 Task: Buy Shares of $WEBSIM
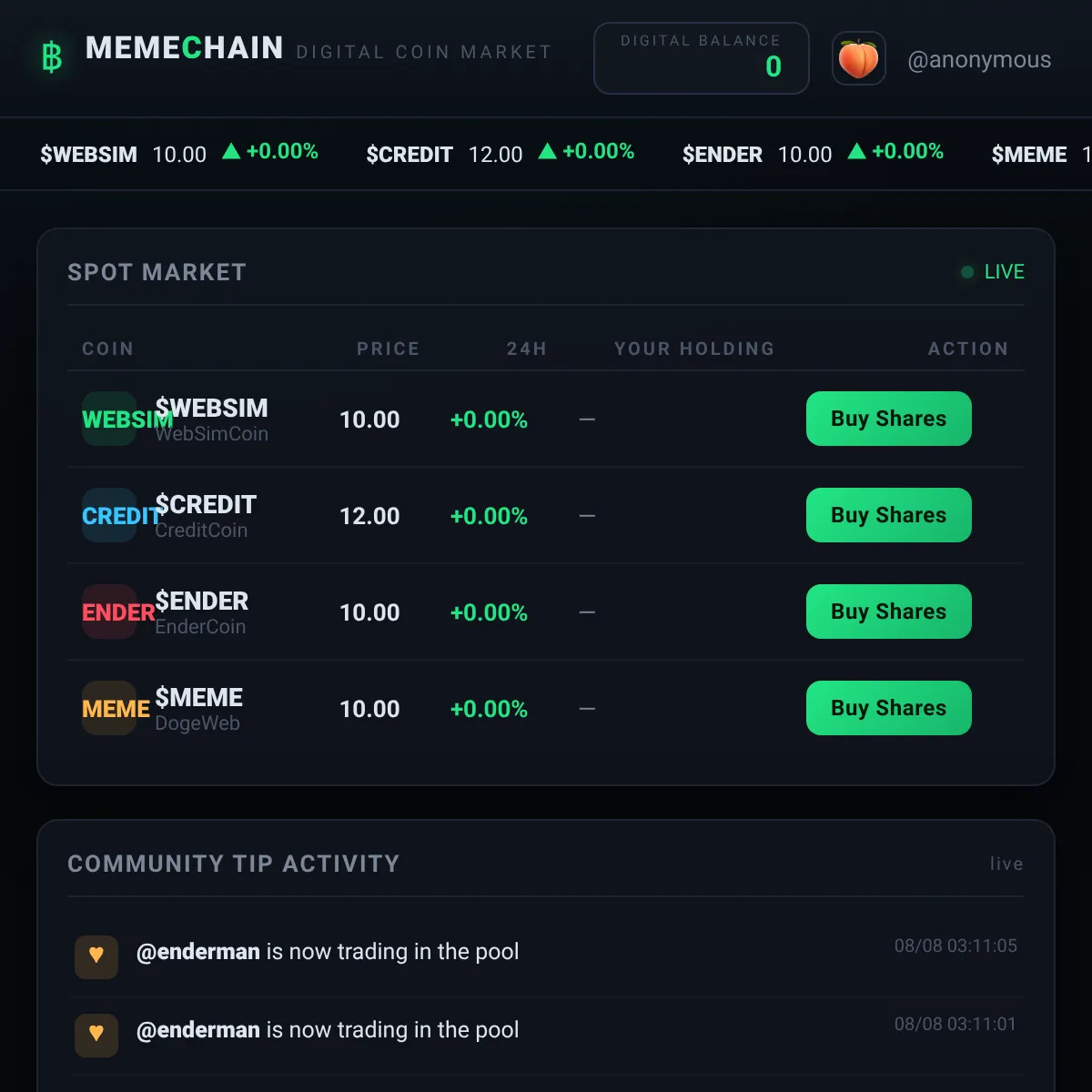[888, 419]
